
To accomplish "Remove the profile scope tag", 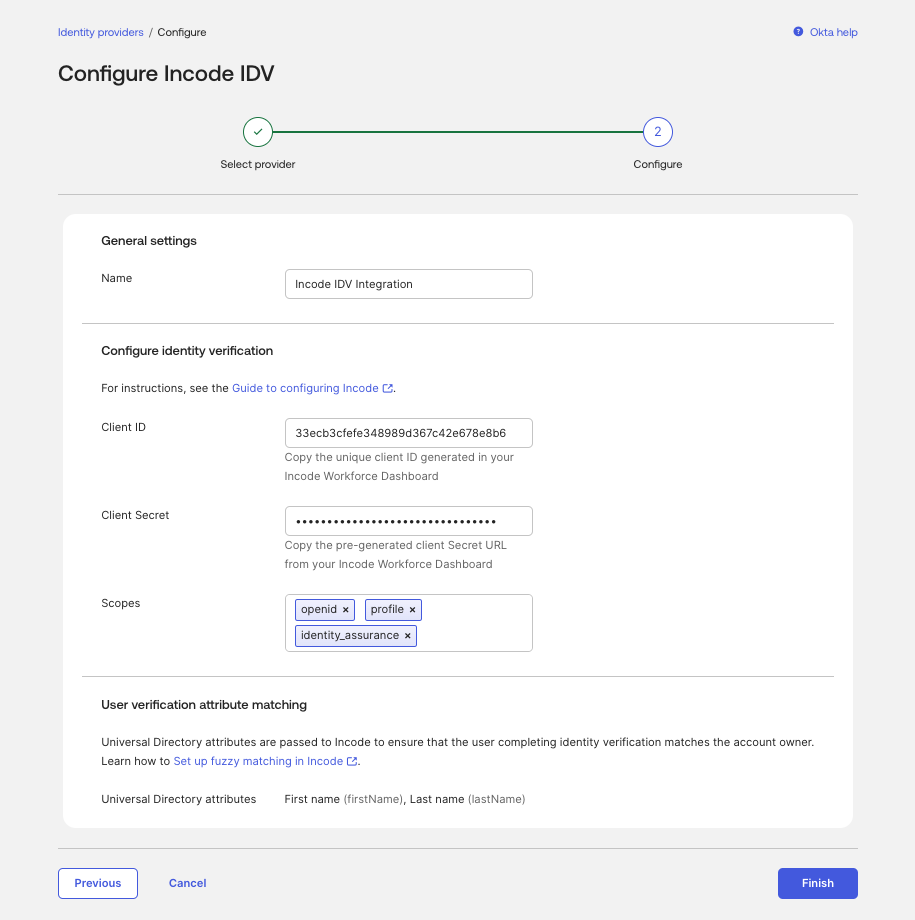I will (x=413, y=610).
